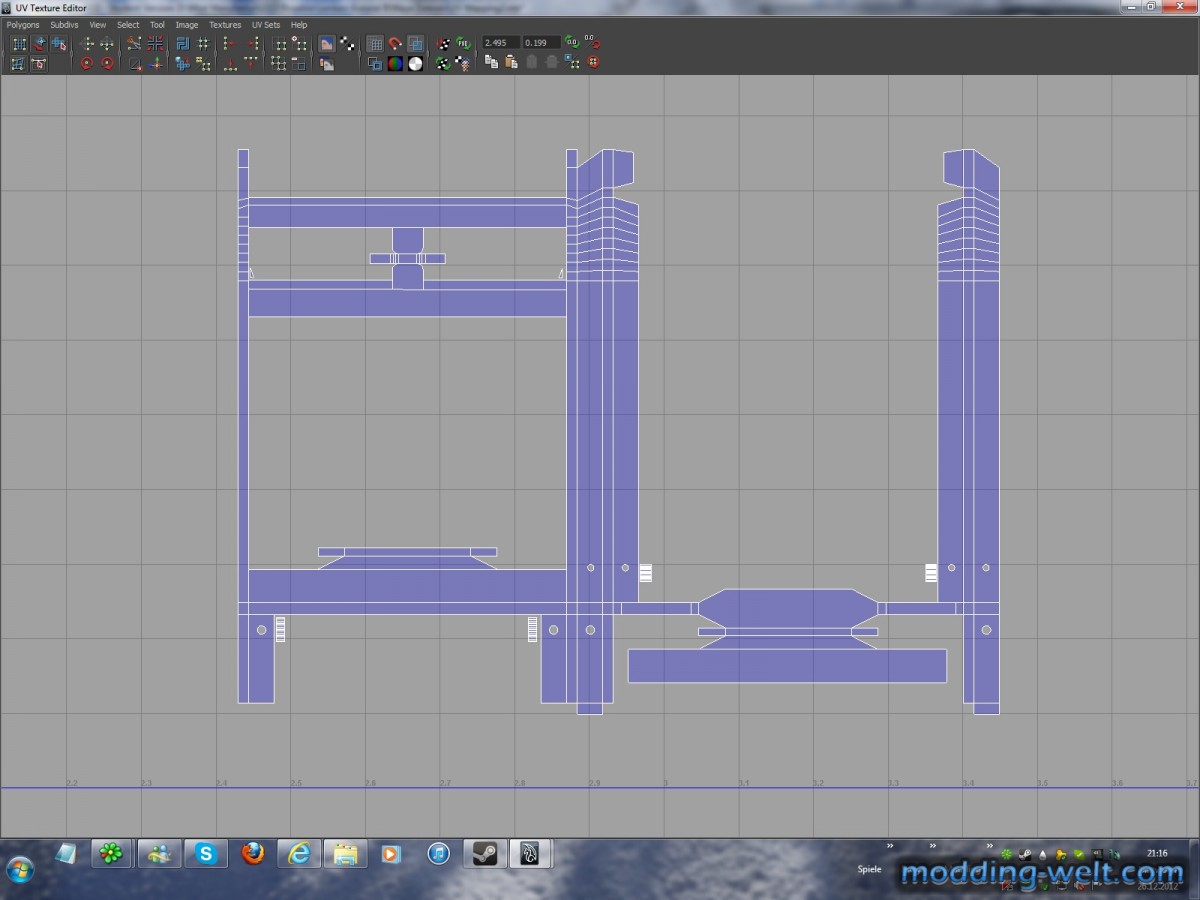The image size is (1200, 900).
Task: Click the U coordinate field showing 2.495
Action: click(x=499, y=43)
